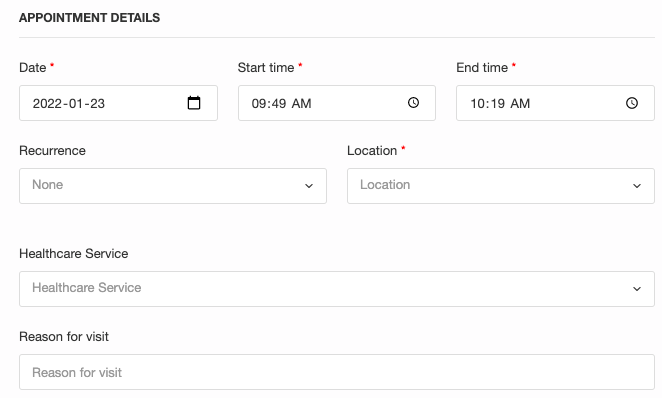This screenshot has height=398, width=662.
Task: Click the Healthcare Service field label
Action: click(x=73, y=253)
